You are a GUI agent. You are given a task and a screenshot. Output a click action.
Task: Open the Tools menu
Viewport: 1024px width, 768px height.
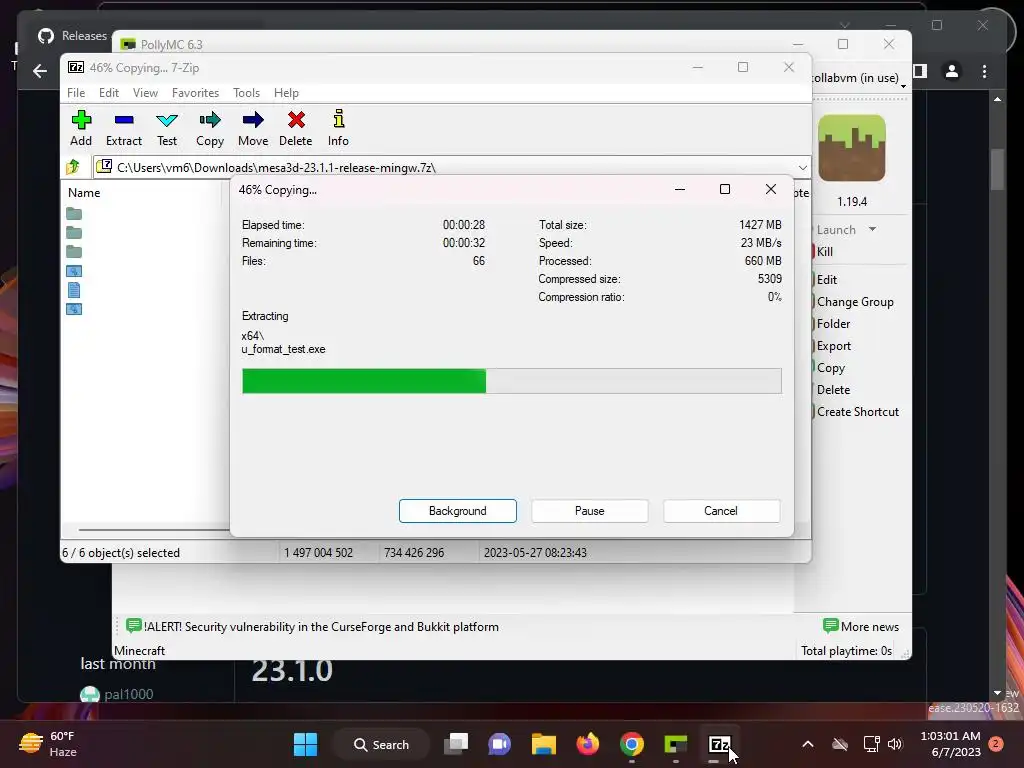pyautogui.click(x=246, y=93)
